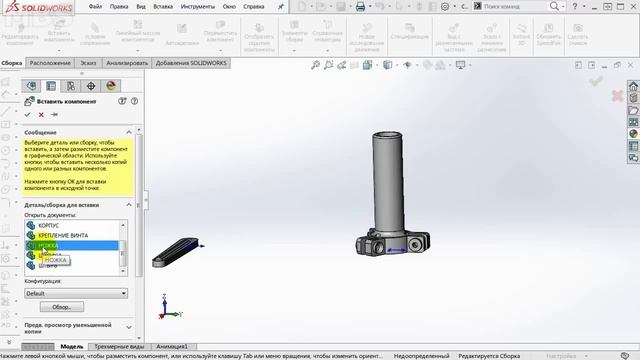Viewport: 640px width, 360px height.
Task: Click the View Orientation icon in heads-up toolbar
Action: click(x=367, y=65)
